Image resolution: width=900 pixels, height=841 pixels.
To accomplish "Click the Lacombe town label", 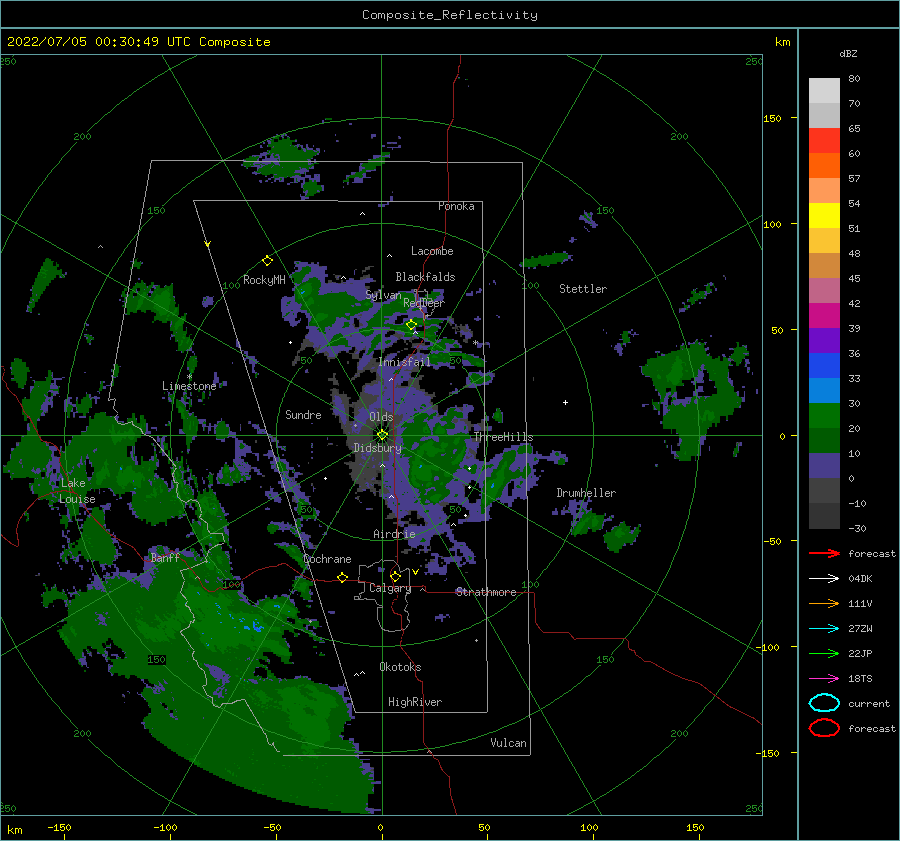I will pyautogui.click(x=432, y=251).
